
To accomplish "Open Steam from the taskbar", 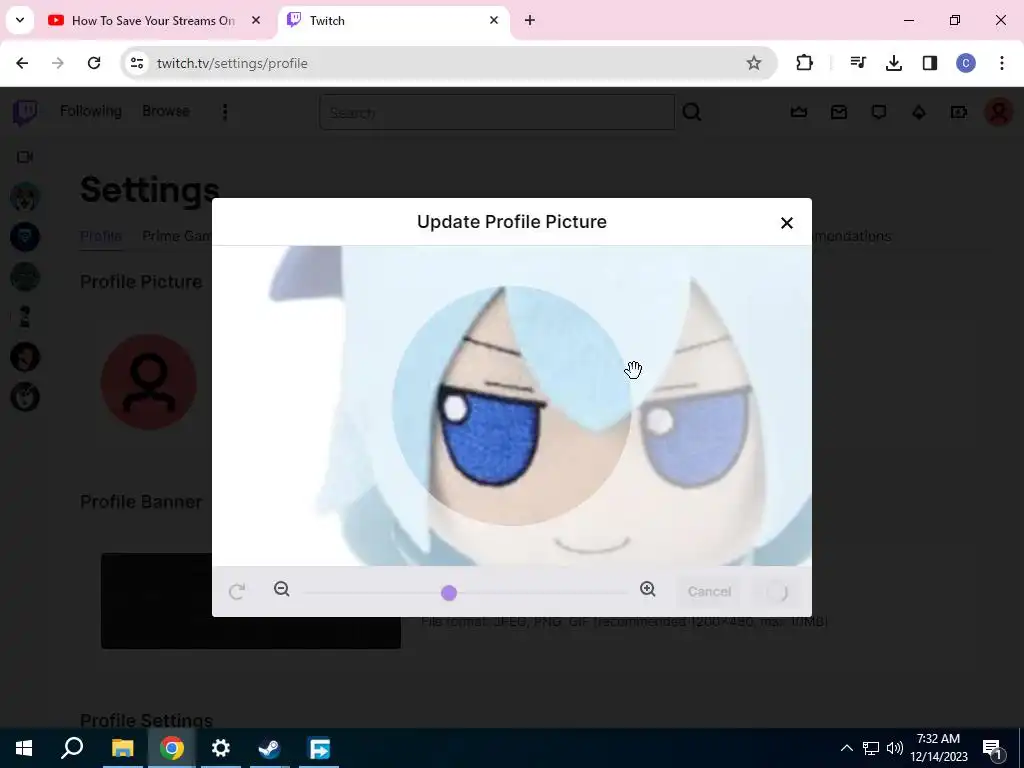I will coord(269,748).
